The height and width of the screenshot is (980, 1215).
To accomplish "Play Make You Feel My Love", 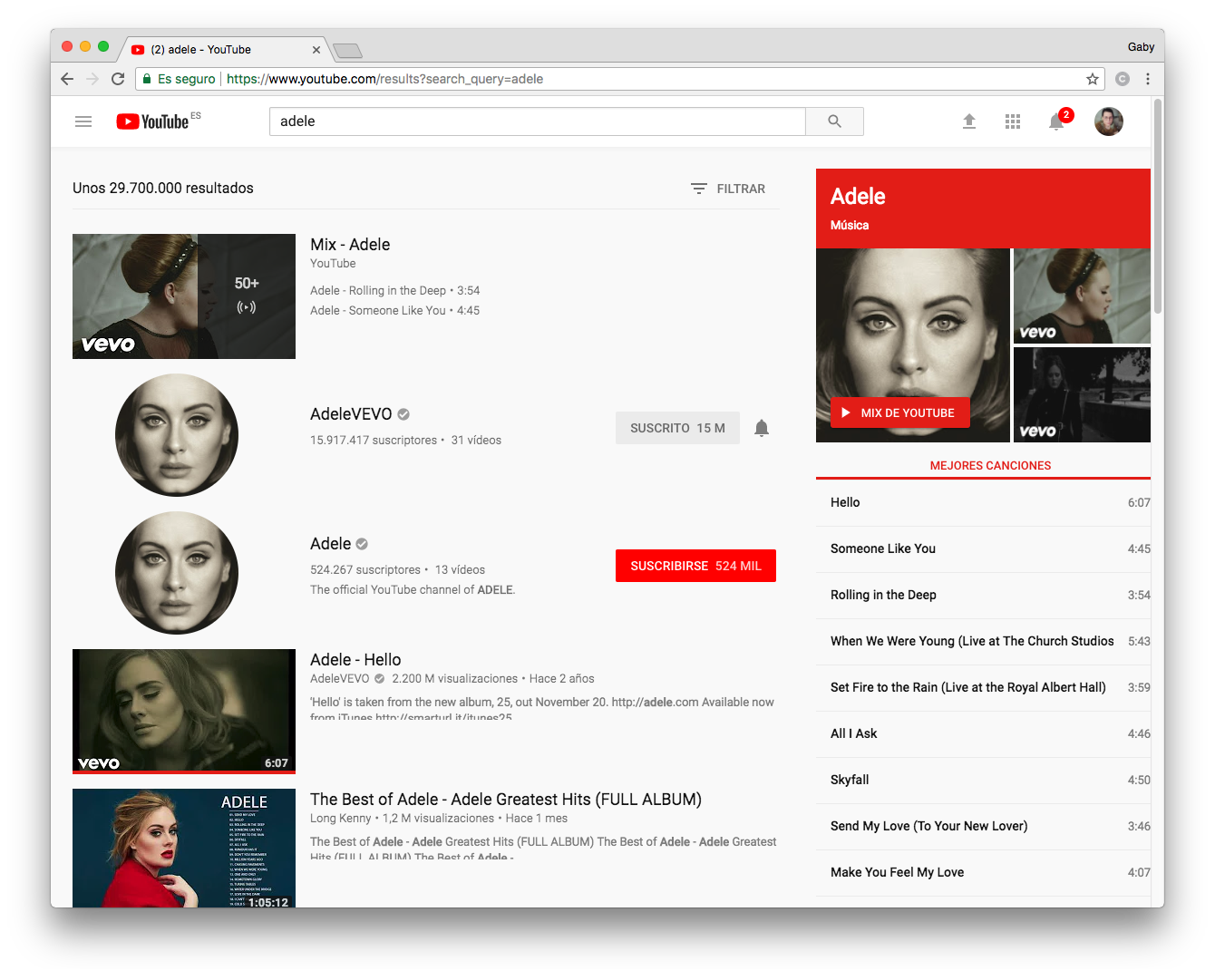I will click(983, 872).
